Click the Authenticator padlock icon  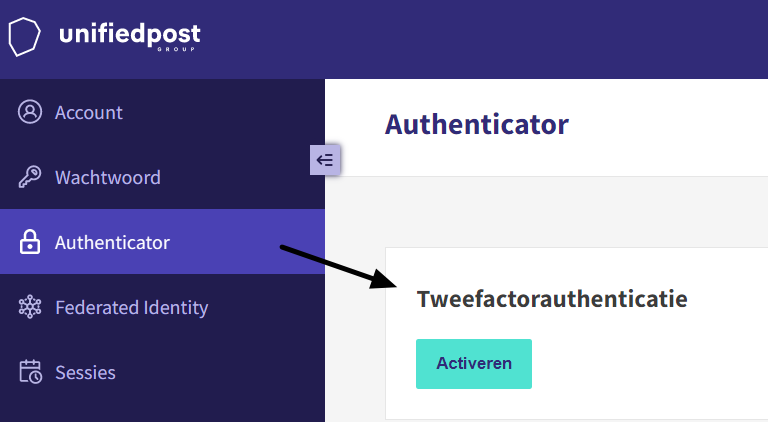[30, 242]
